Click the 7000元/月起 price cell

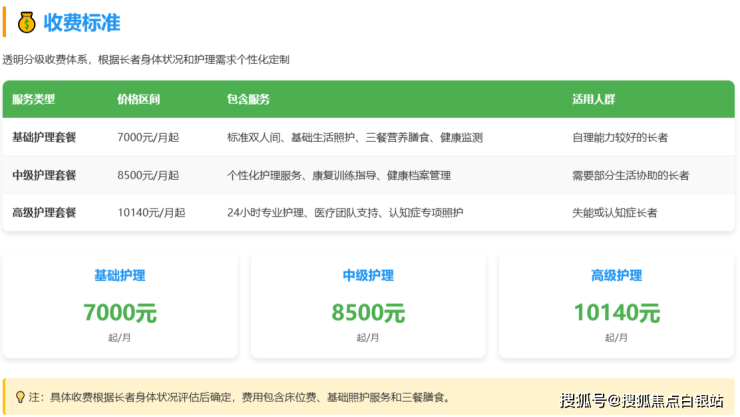pos(148,137)
